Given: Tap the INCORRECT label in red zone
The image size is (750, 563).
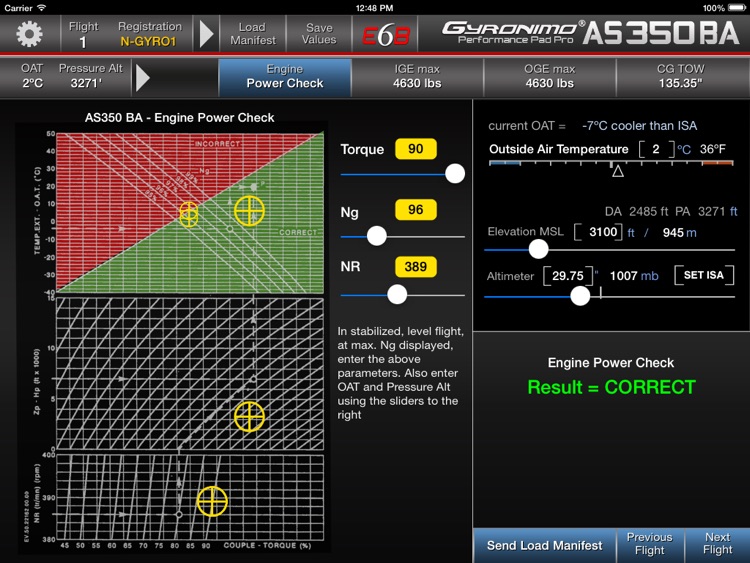Looking at the screenshot, I should coord(217,144).
